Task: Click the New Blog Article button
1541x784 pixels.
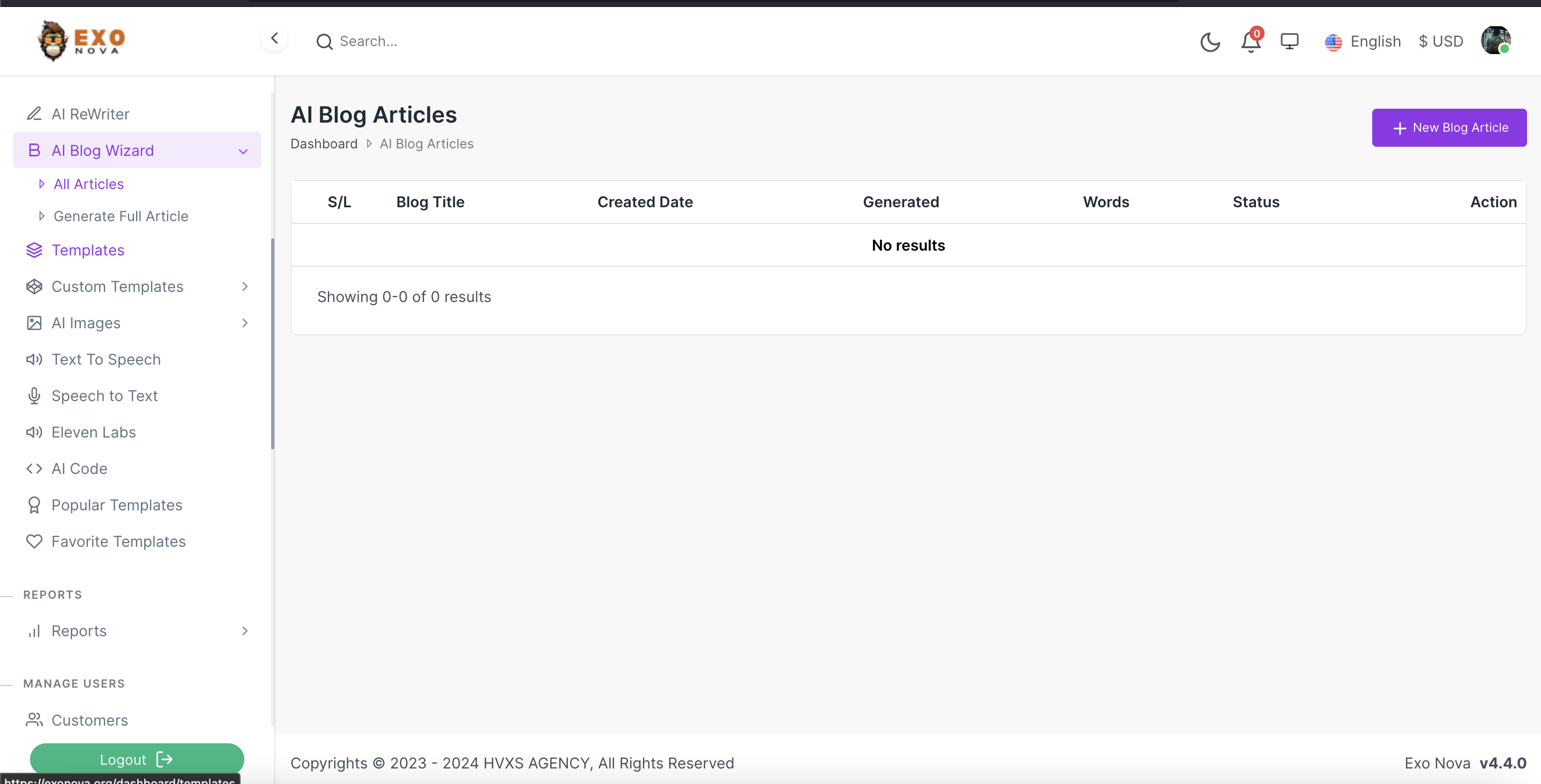Action: (1449, 127)
